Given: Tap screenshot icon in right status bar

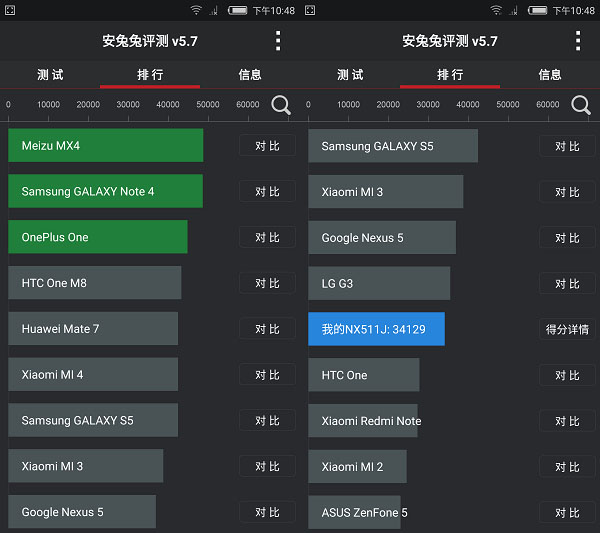Looking at the screenshot, I should pyautogui.click(x=310, y=10).
